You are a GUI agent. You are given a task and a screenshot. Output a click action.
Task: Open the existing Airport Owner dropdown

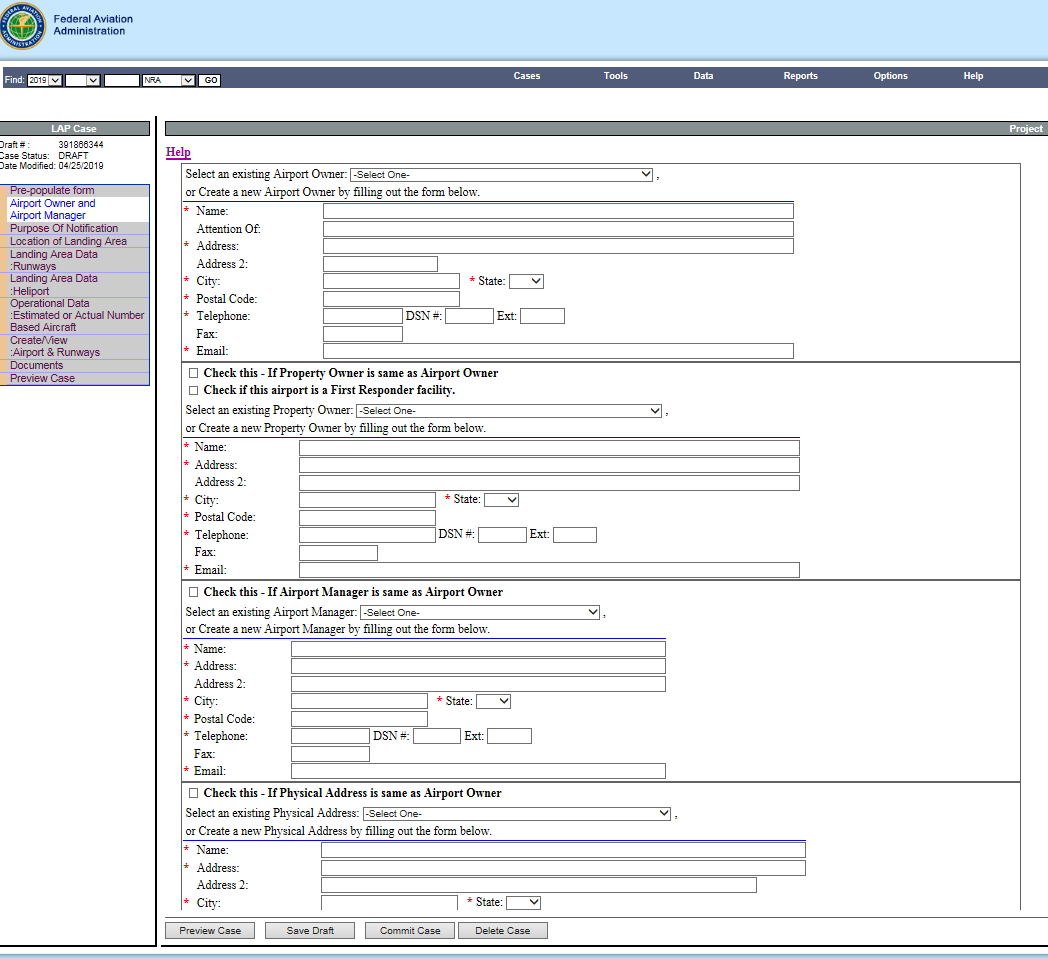pos(501,175)
